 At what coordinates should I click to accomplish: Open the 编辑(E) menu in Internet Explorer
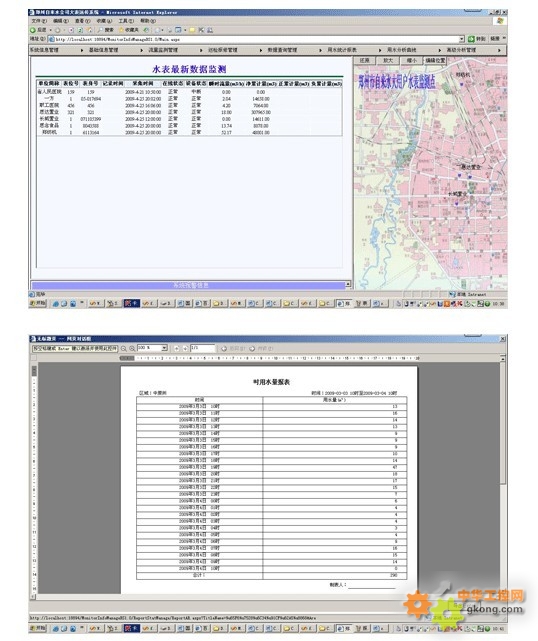pyautogui.click(x=61, y=20)
